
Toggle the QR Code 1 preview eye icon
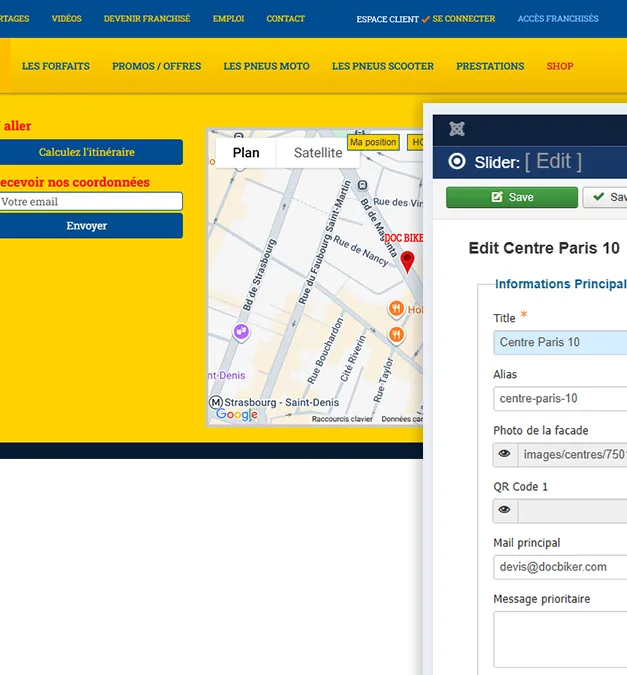click(505, 511)
